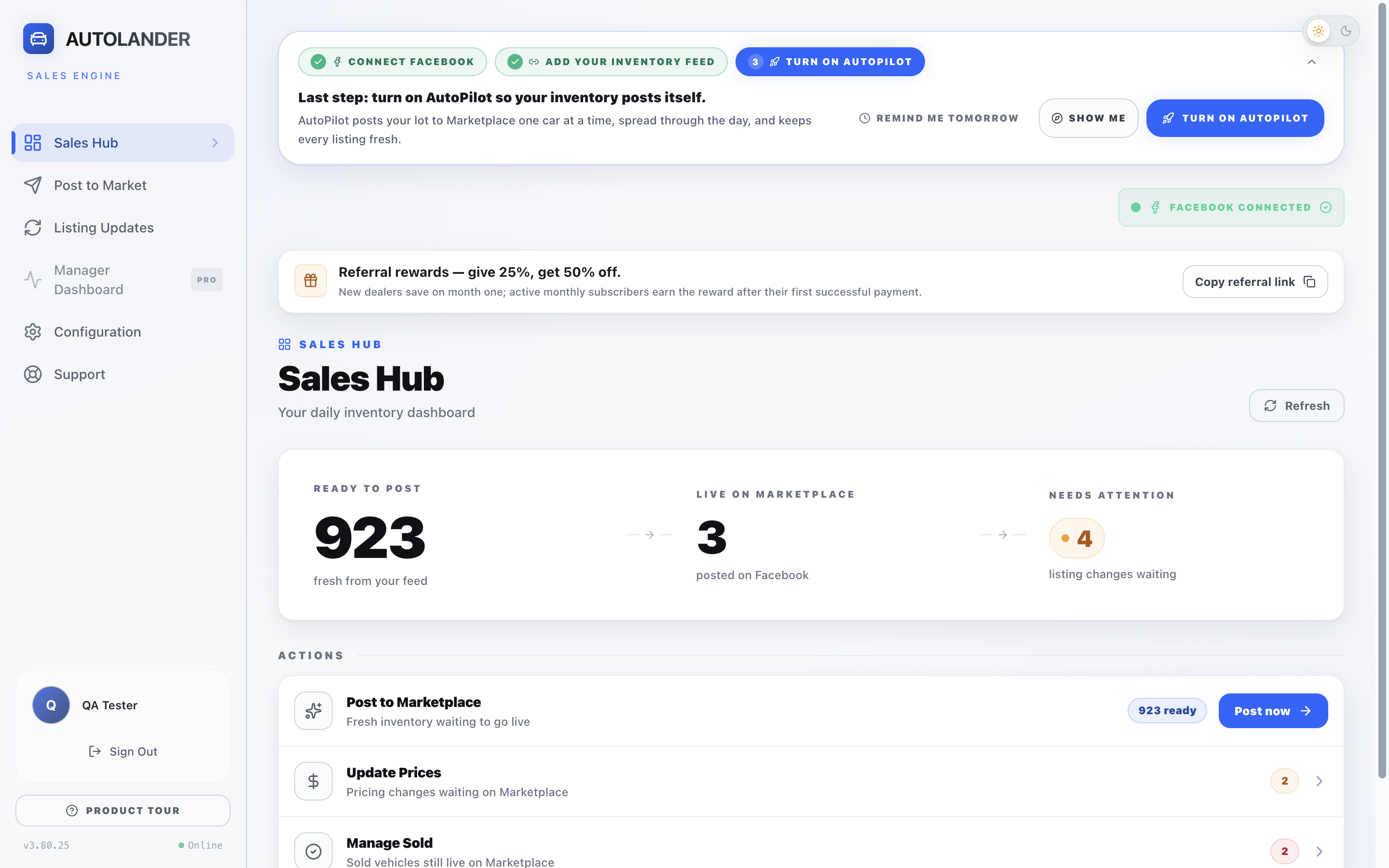Click the Facebook Connected status badge
The image size is (1389, 868).
(x=1231, y=207)
